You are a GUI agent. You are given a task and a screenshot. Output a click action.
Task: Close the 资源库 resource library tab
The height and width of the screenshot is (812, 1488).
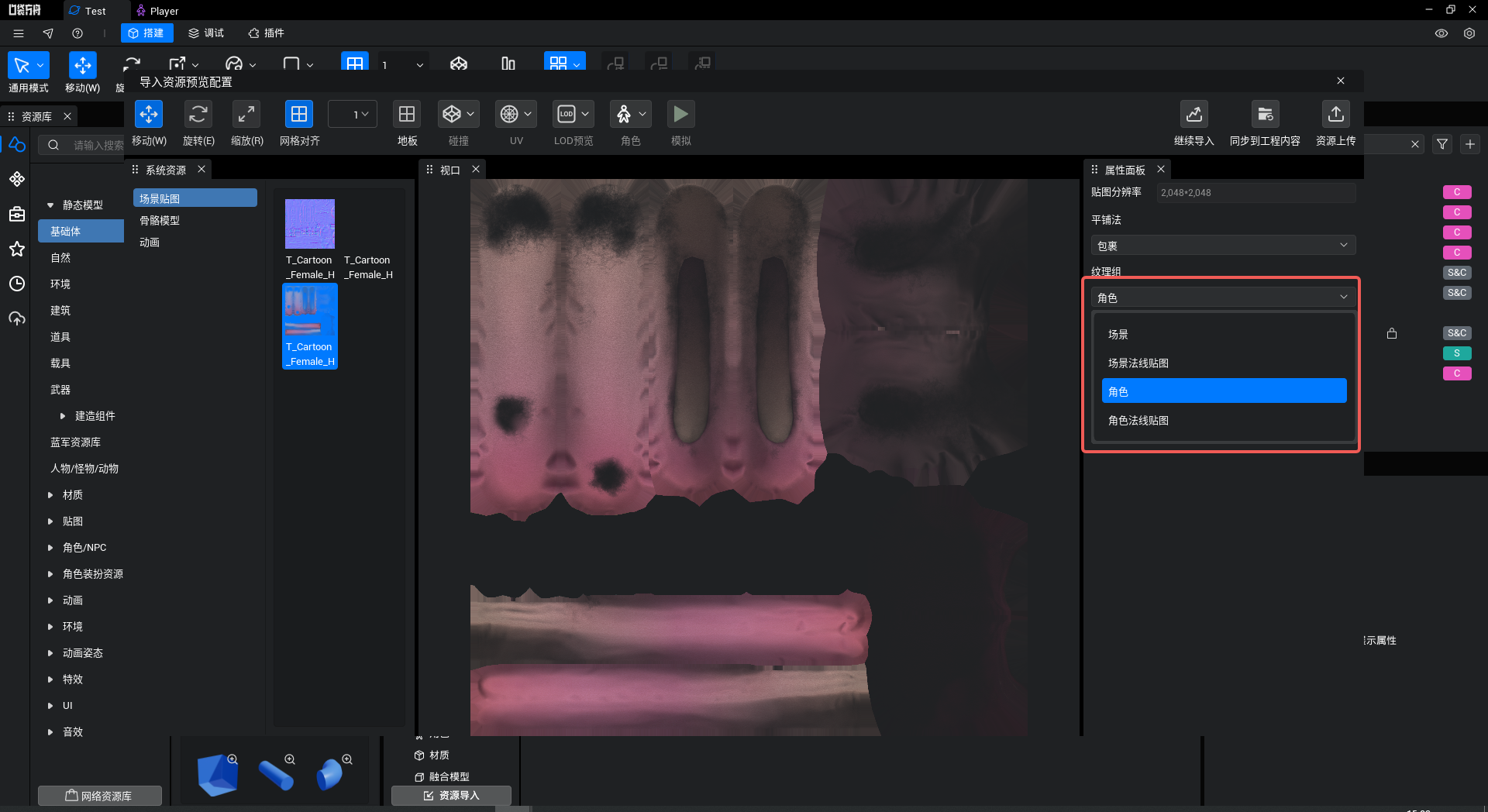67,116
